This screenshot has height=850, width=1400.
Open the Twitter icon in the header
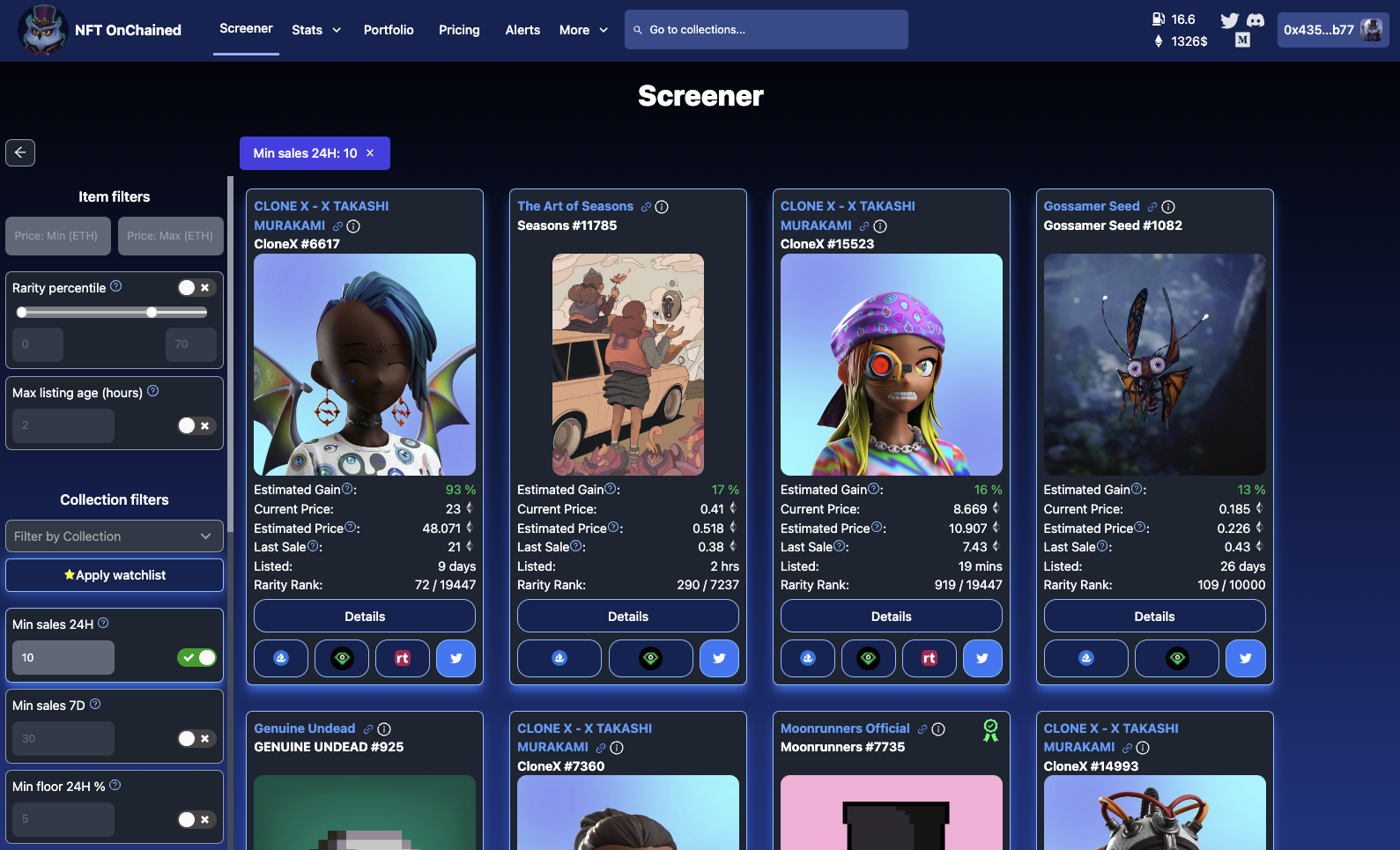coord(1229,20)
